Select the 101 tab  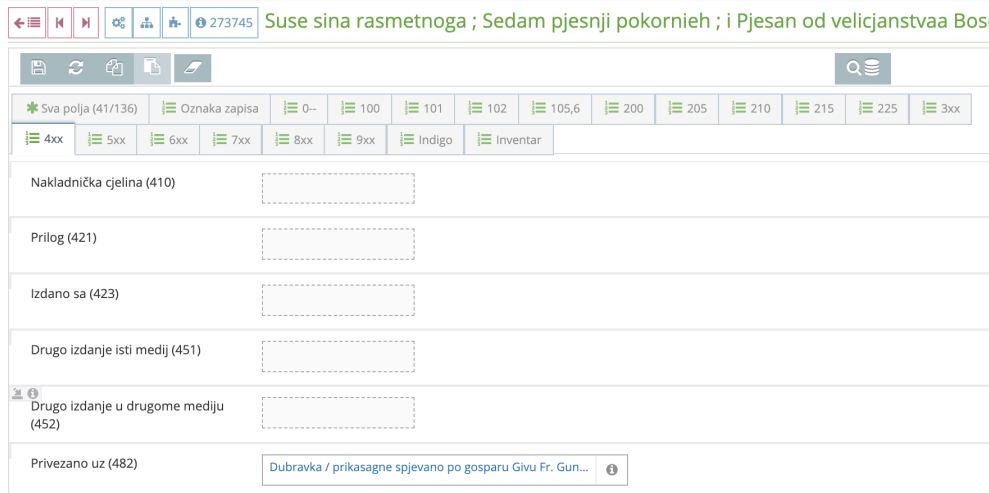pos(423,108)
